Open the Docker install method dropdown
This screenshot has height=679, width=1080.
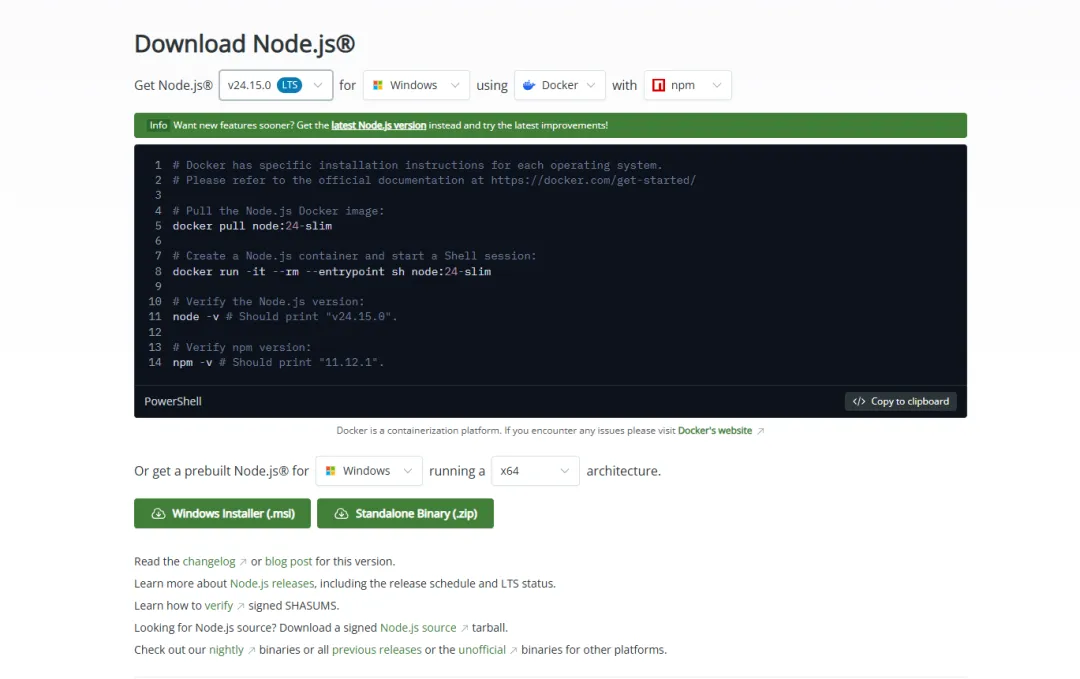point(559,85)
